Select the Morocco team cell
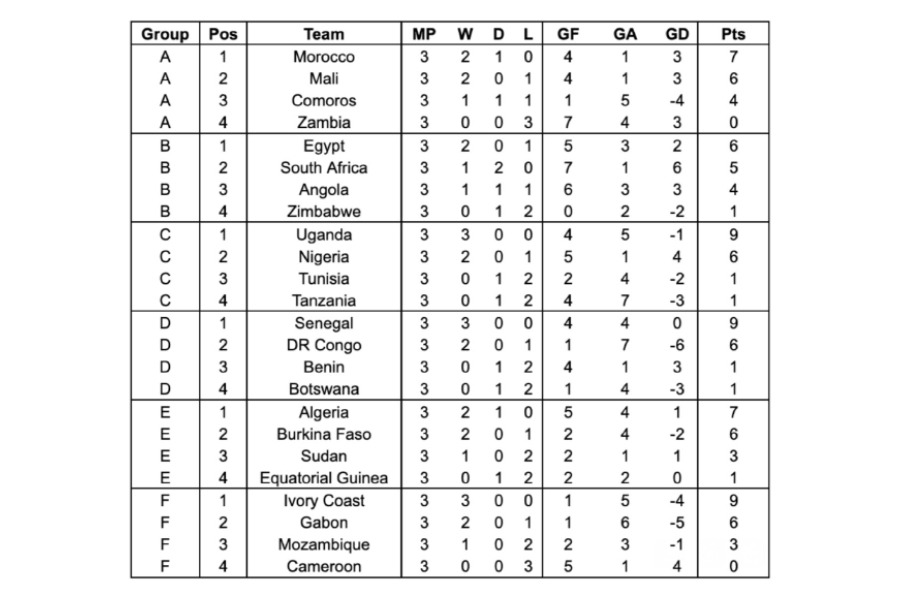 324,57
